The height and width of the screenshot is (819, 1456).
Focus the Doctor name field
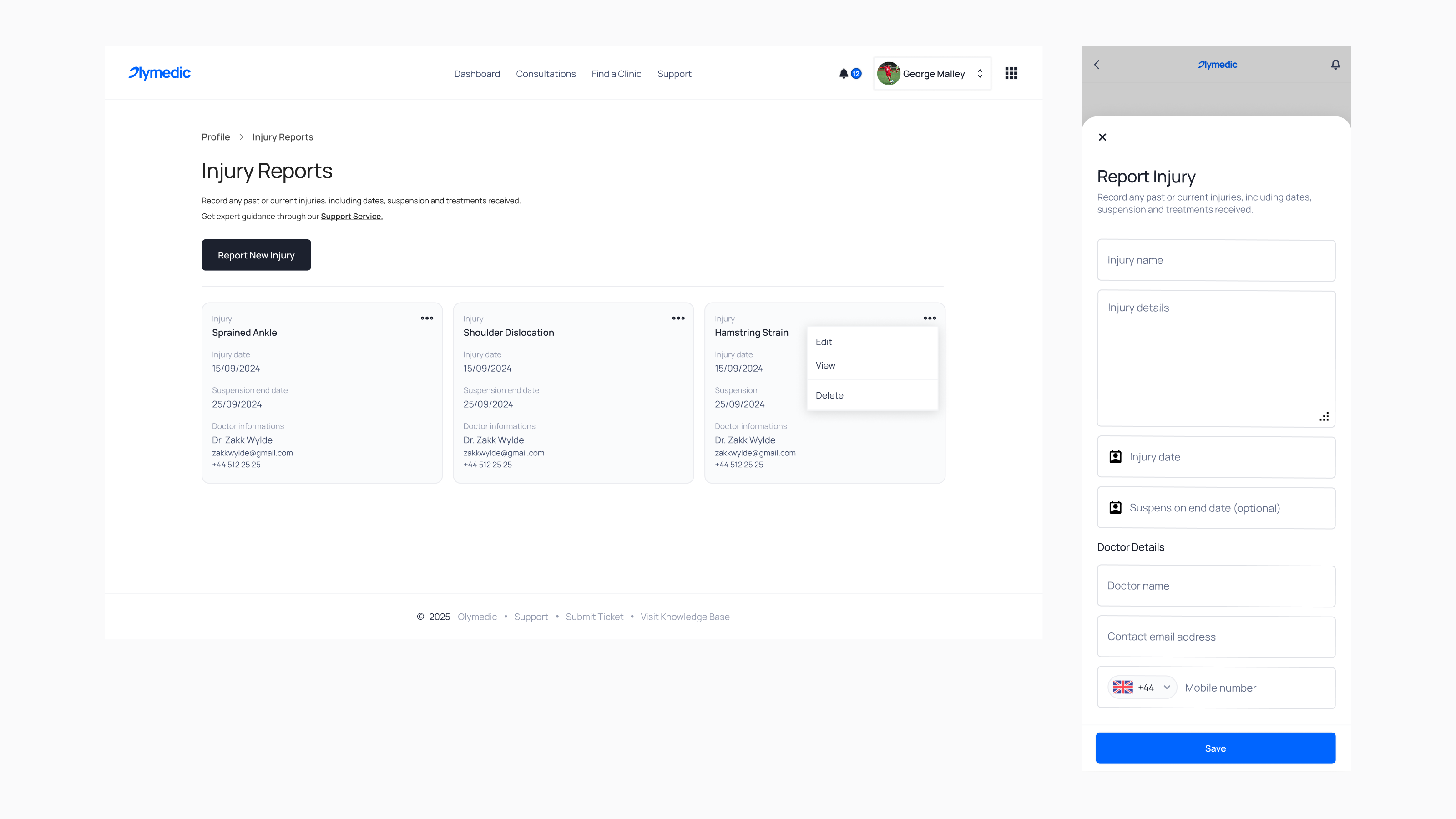coord(1216,586)
